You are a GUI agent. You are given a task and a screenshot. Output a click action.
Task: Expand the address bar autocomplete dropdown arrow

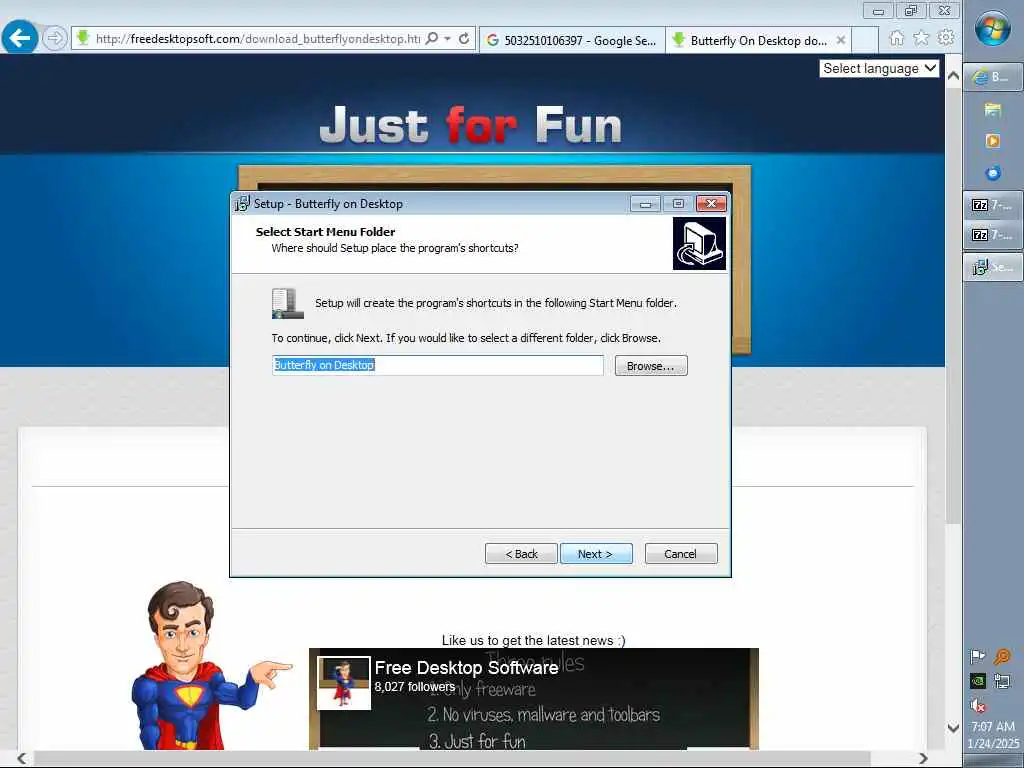click(447, 39)
